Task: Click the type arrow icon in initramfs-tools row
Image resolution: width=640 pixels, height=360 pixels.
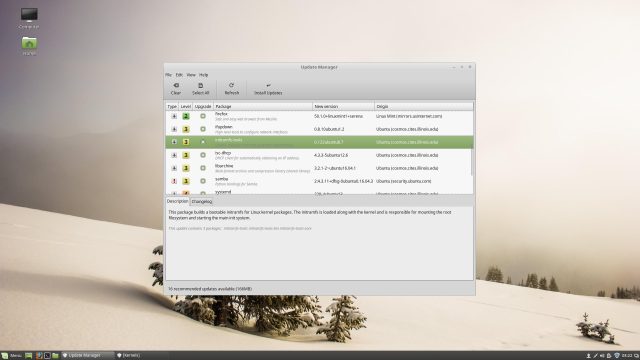Action: point(174,142)
